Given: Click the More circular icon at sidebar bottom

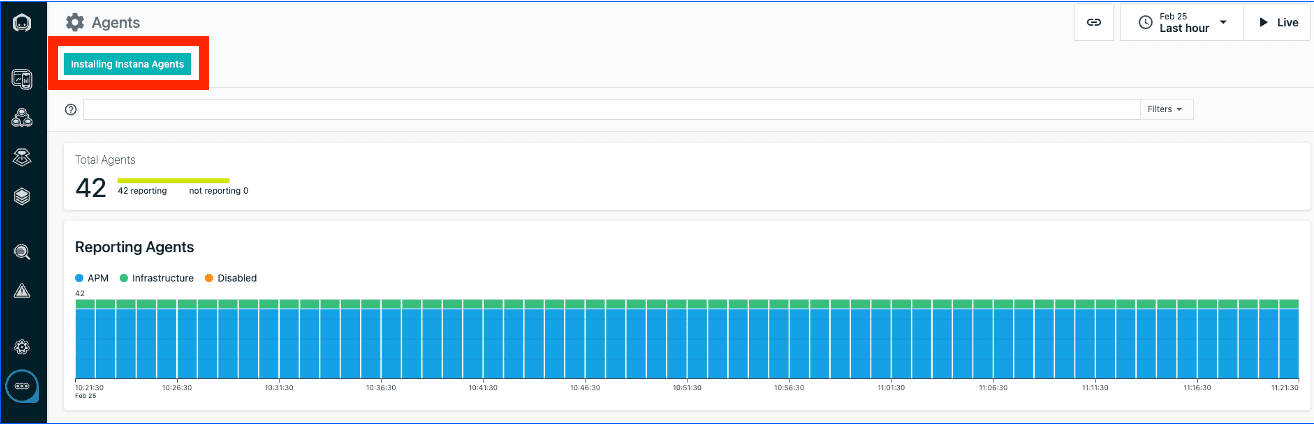Looking at the screenshot, I should click(x=22, y=385).
